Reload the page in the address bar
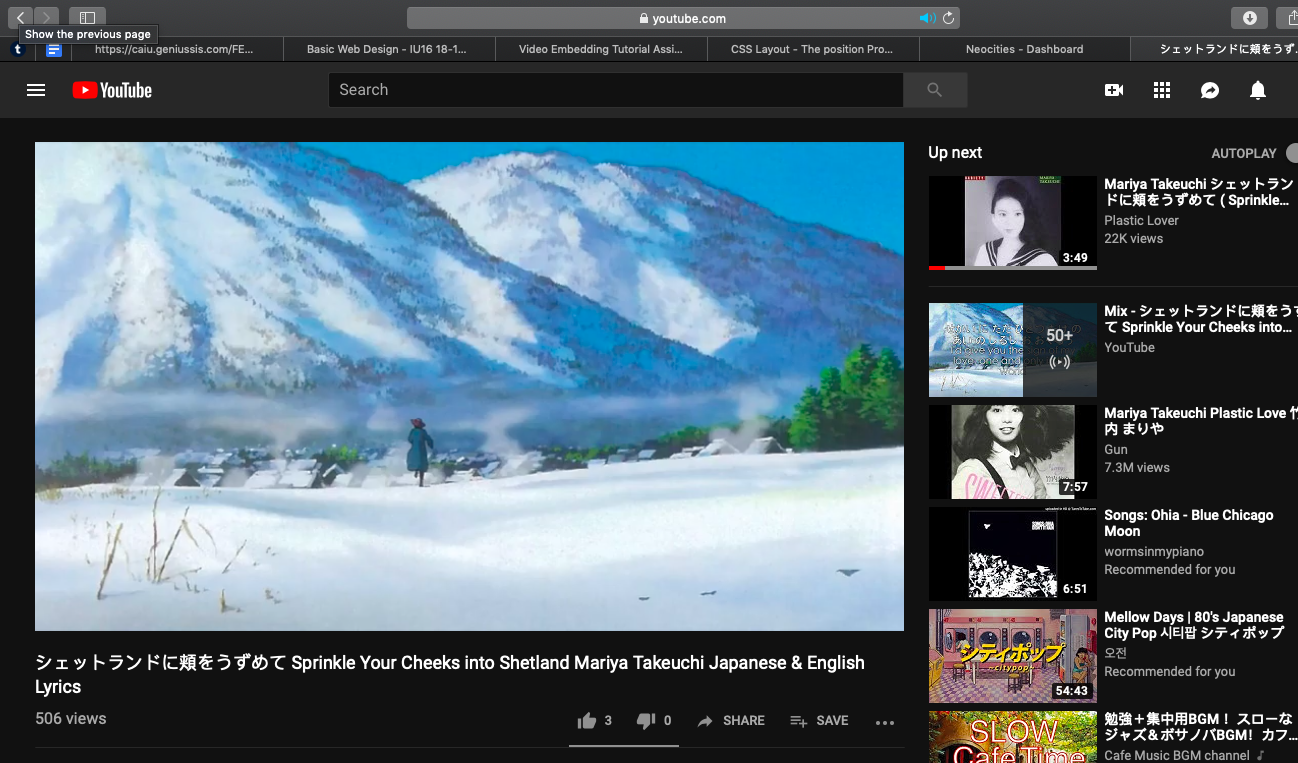Image resolution: width=1298 pixels, height=763 pixels. point(948,18)
